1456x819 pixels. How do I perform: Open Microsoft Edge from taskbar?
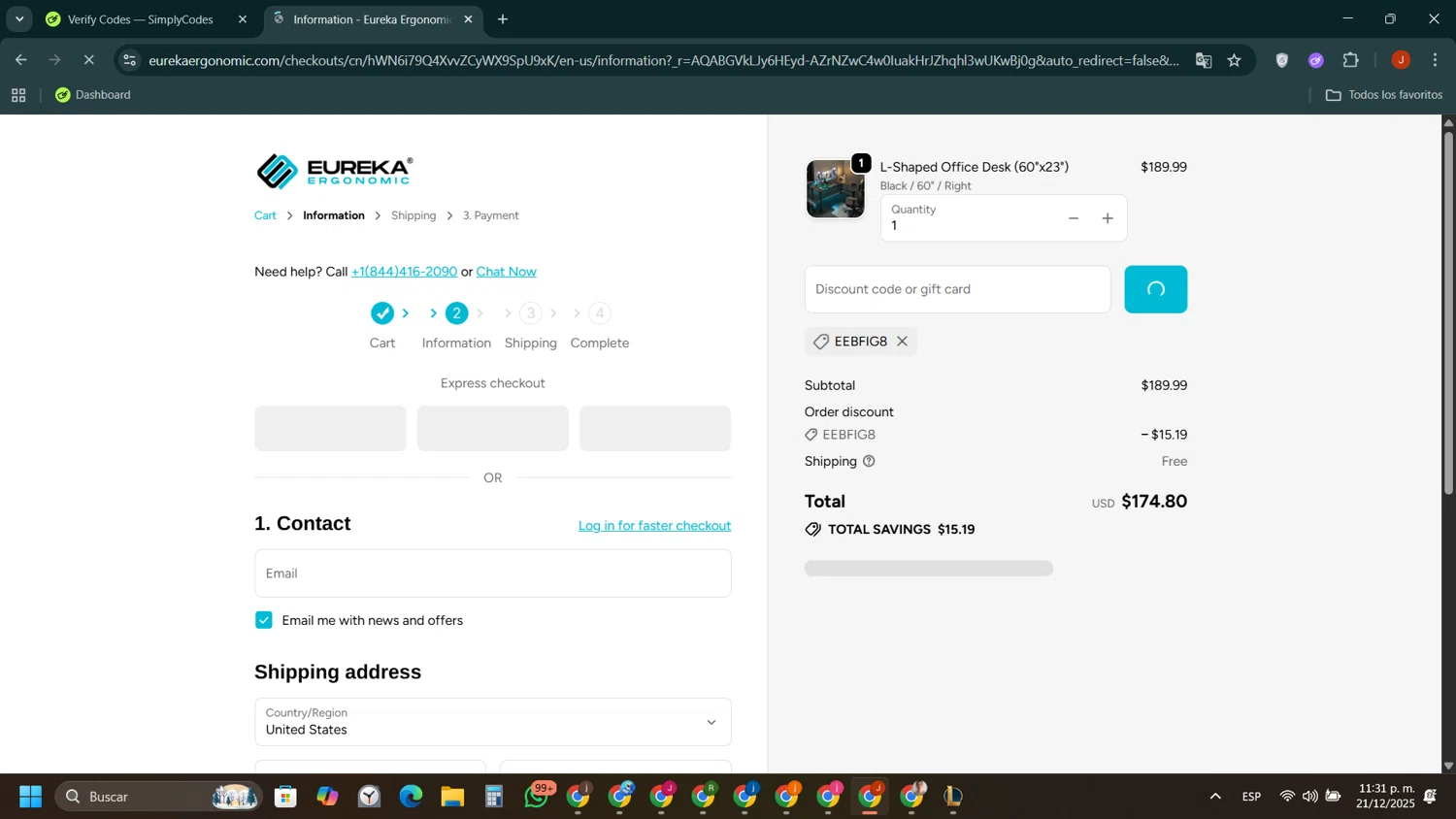point(411,797)
